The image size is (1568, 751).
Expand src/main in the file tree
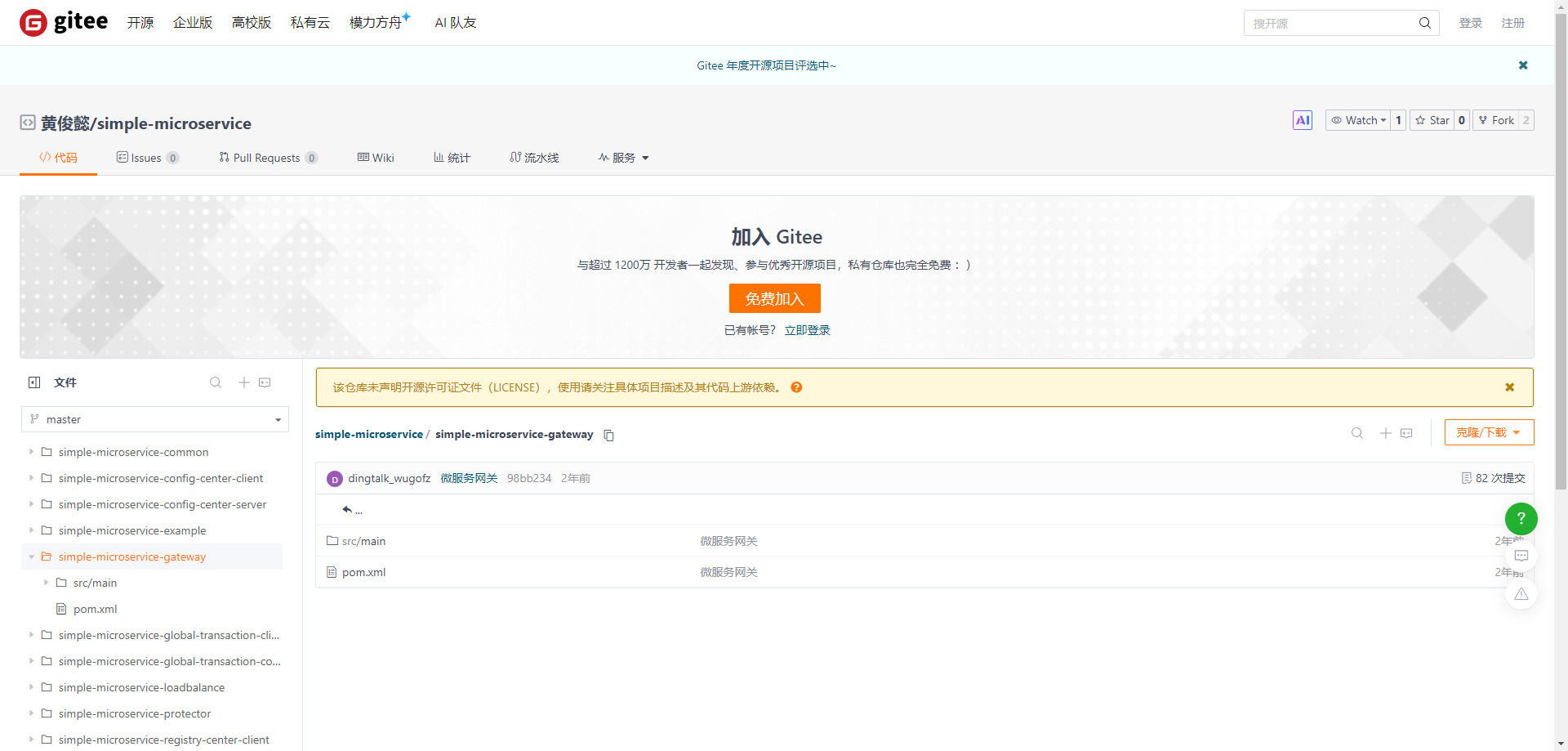click(x=46, y=583)
